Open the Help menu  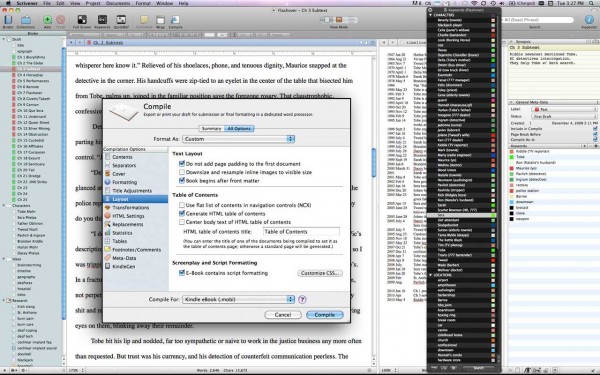[x=183, y=3]
